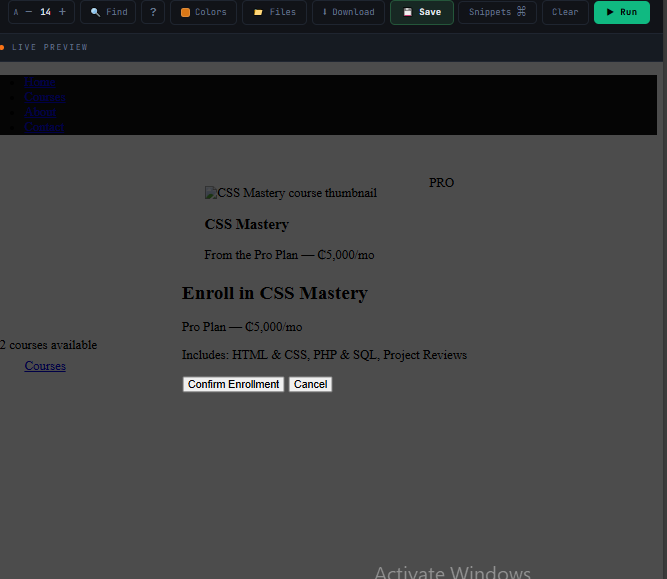The height and width of the screenshot is (579, 667).
Task: Click the '2 courses available' text
Action: [48, 345]
